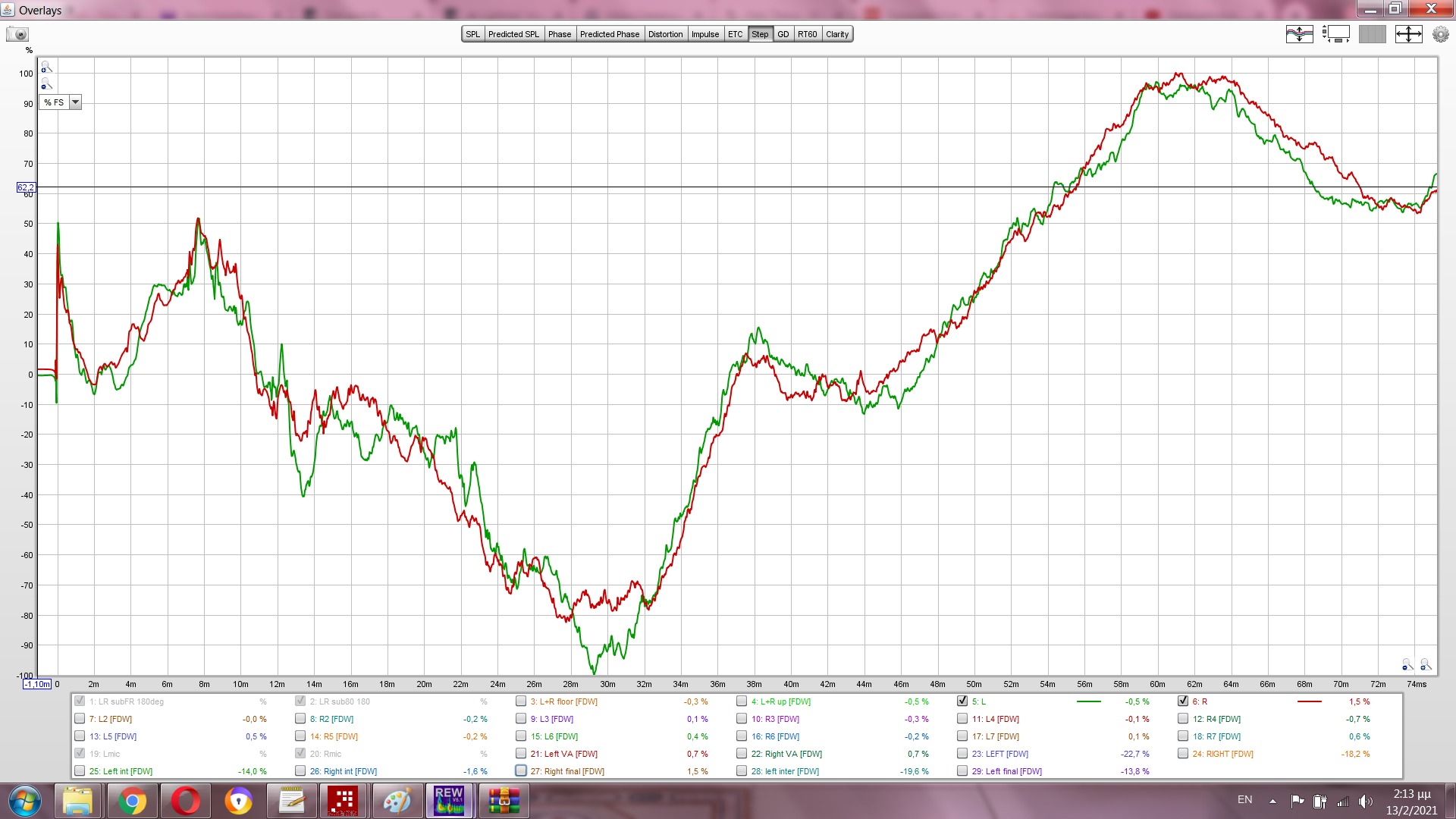Image resolution: width=1456 pixels, height=819 pixels.
Task: Click the 14: R5 [FDW] trace label
Action: [334, 736]
